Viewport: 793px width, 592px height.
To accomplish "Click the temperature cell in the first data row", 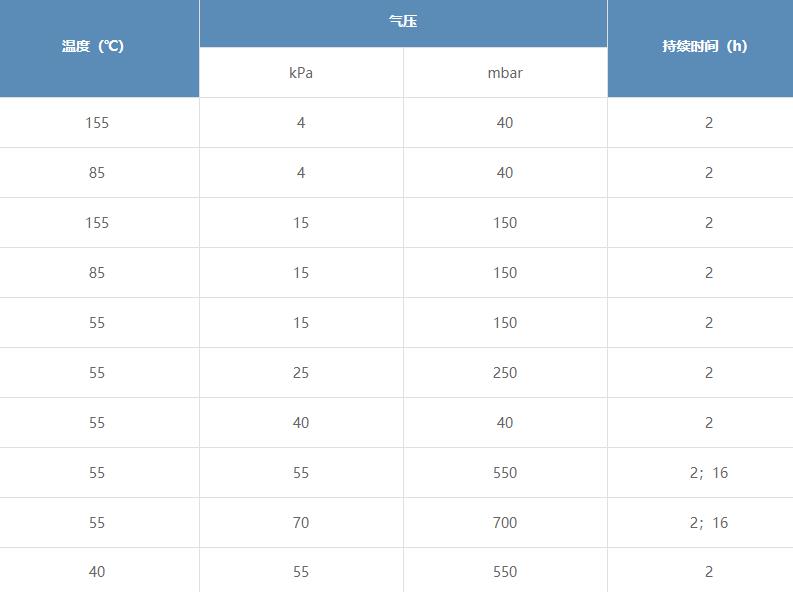I will (x=97, y=123).
